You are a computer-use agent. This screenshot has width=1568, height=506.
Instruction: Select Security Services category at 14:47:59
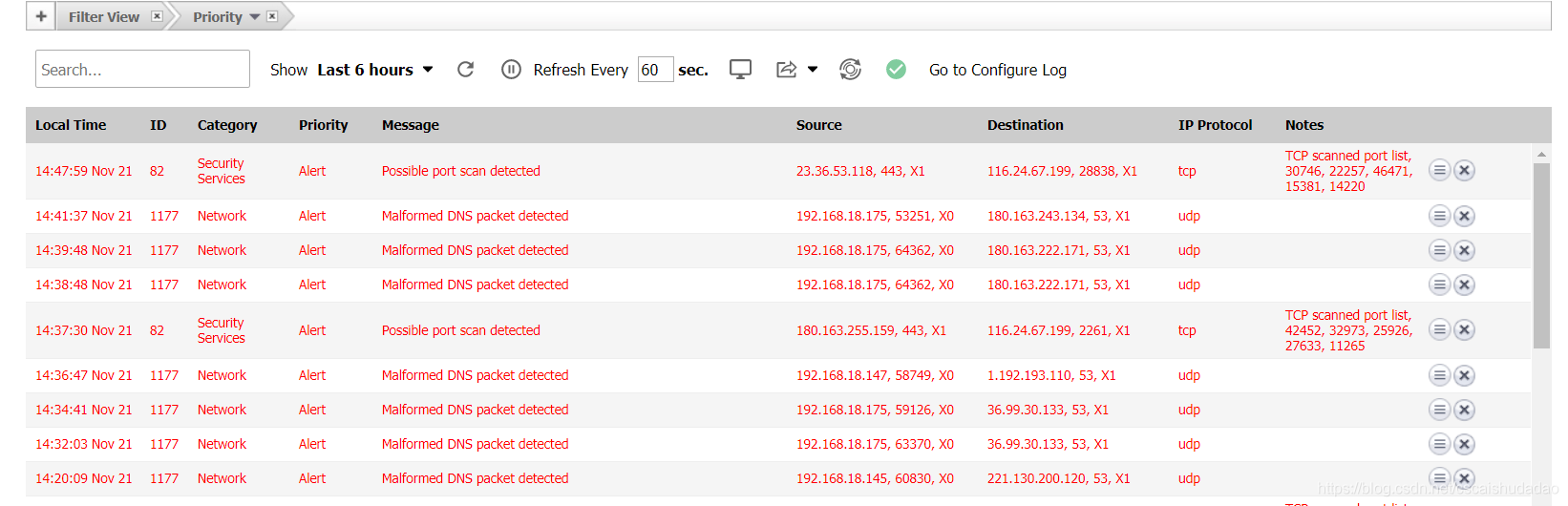click(x=222, y=171)
